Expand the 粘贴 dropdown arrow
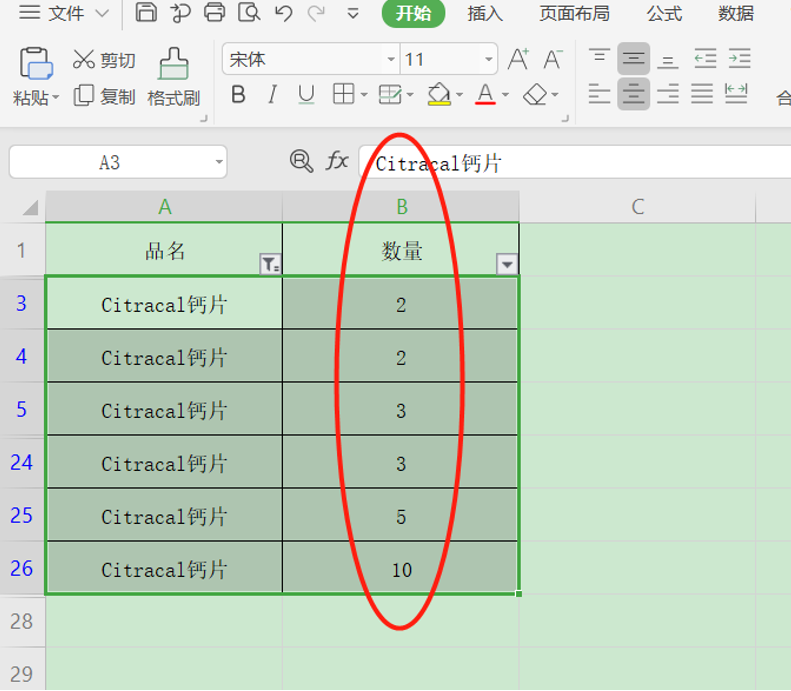Viewport: 791px width, 691px height. [x=55, y=97]
